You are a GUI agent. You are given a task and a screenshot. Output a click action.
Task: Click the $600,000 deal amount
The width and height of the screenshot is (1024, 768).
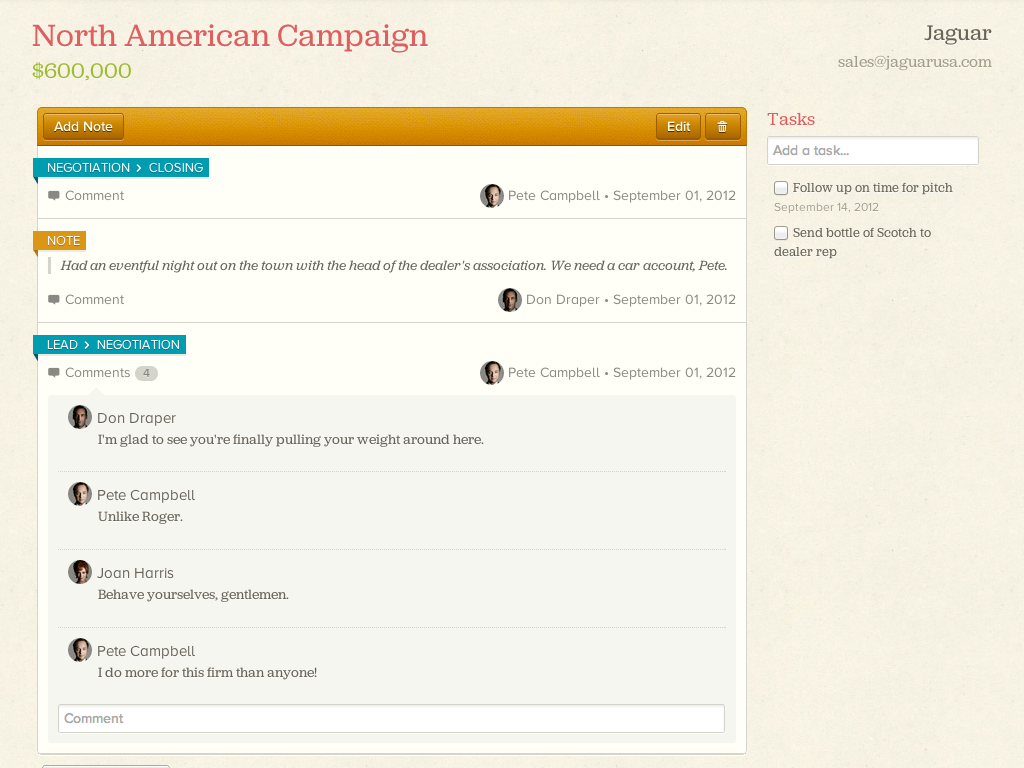click(82, 71)
